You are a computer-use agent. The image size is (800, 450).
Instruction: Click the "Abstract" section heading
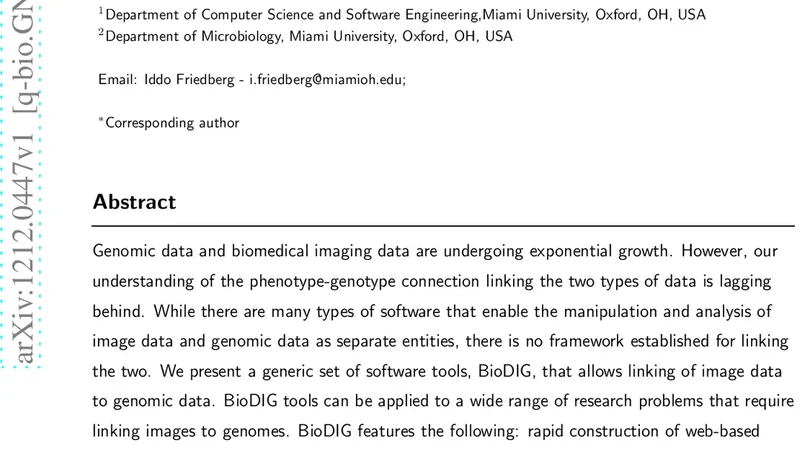(x=134, y=202)
